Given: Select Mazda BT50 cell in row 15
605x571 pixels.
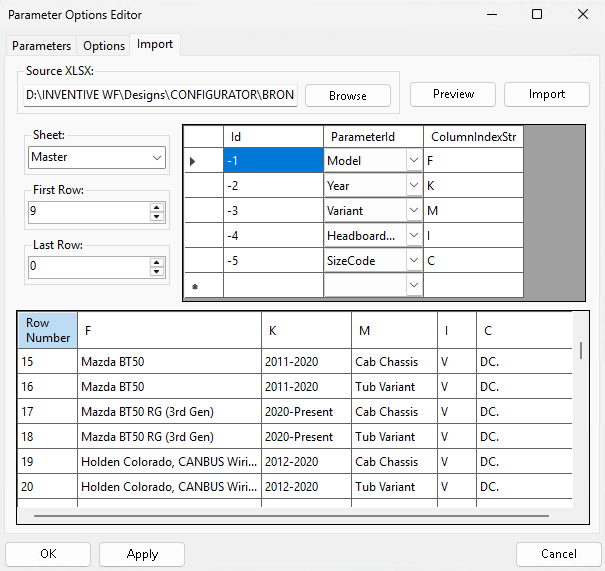Looking at the screenshot, I should coord(169,362).
